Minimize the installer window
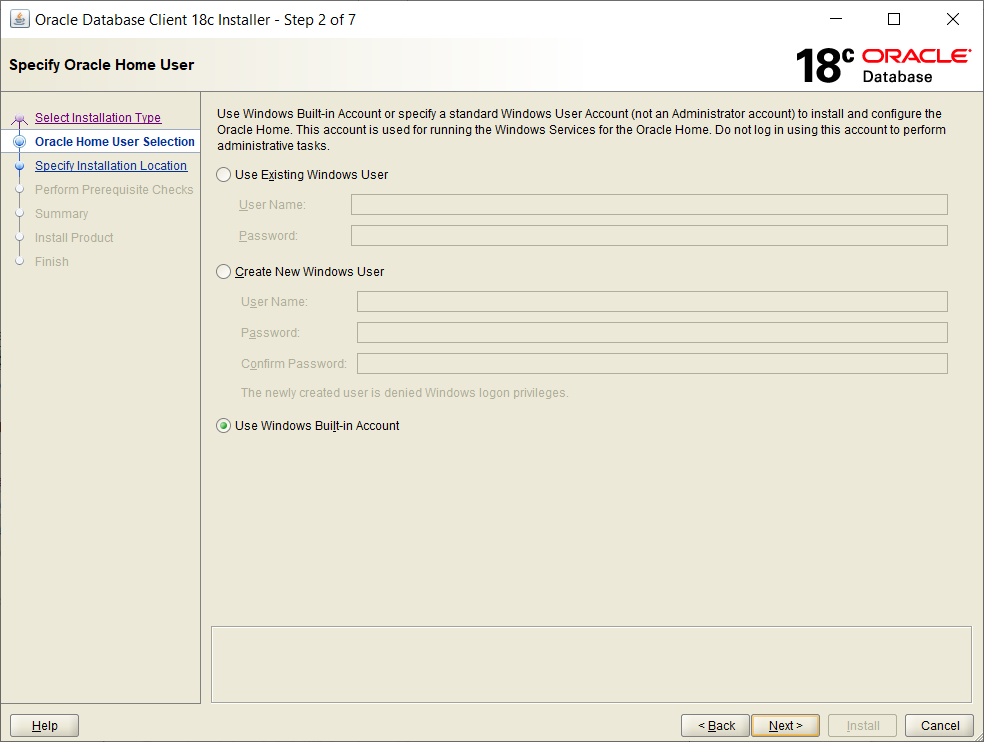984x742 pixels. pyautogui.click(x=836, y=19)
